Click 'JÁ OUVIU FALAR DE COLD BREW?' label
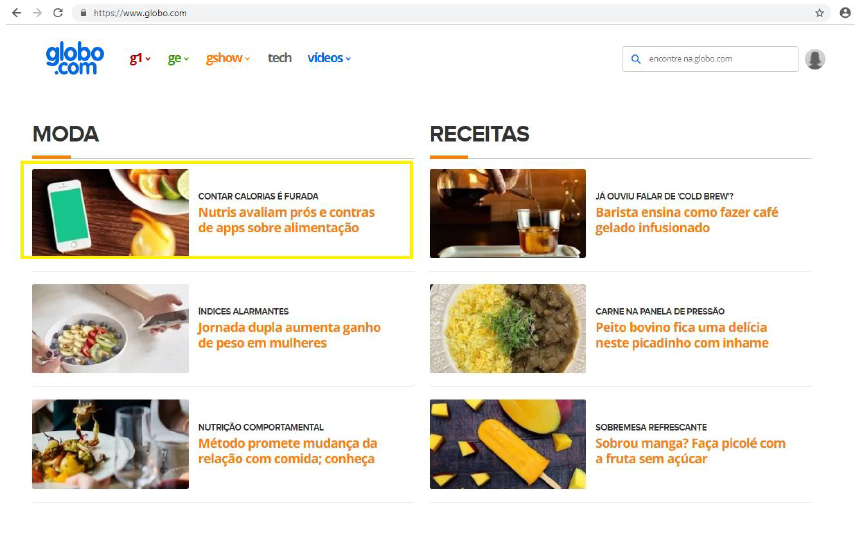 coord(665,196)
